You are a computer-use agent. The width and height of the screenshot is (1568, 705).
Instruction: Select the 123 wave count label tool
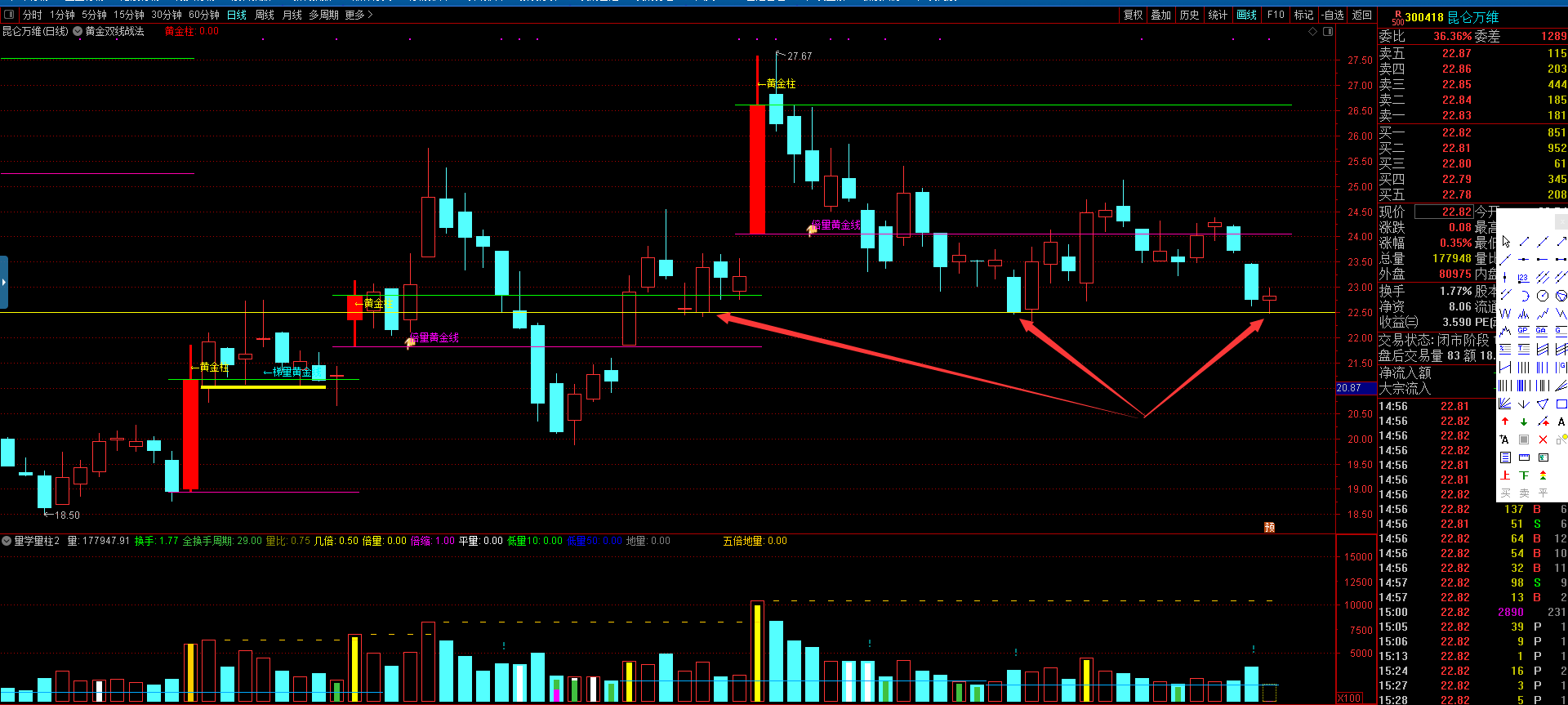[x=1524, y=278]
